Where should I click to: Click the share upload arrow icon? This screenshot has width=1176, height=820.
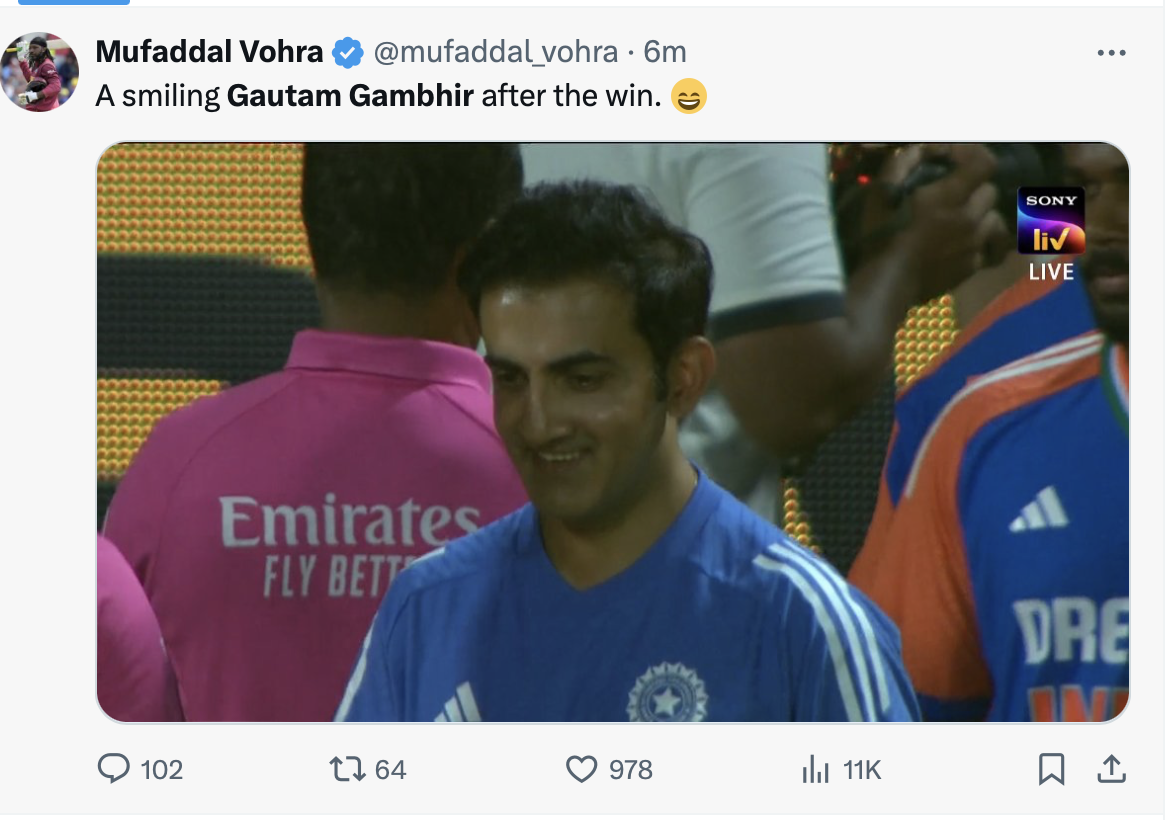pos(1111,768)
